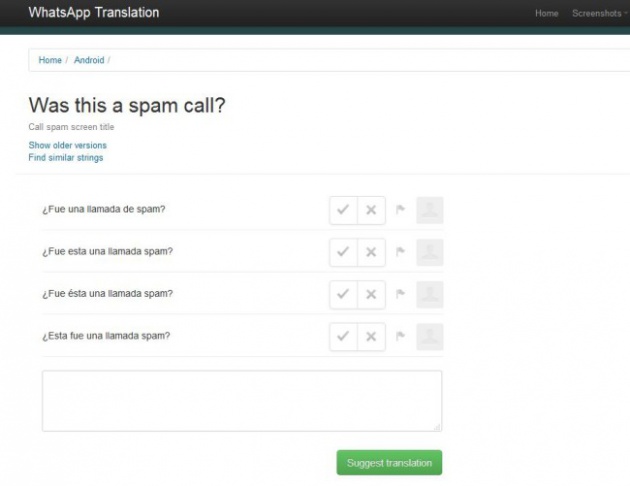
Task: Flag the translation '¿Esta fue una llamada spam?'
Action: [400, 336]
